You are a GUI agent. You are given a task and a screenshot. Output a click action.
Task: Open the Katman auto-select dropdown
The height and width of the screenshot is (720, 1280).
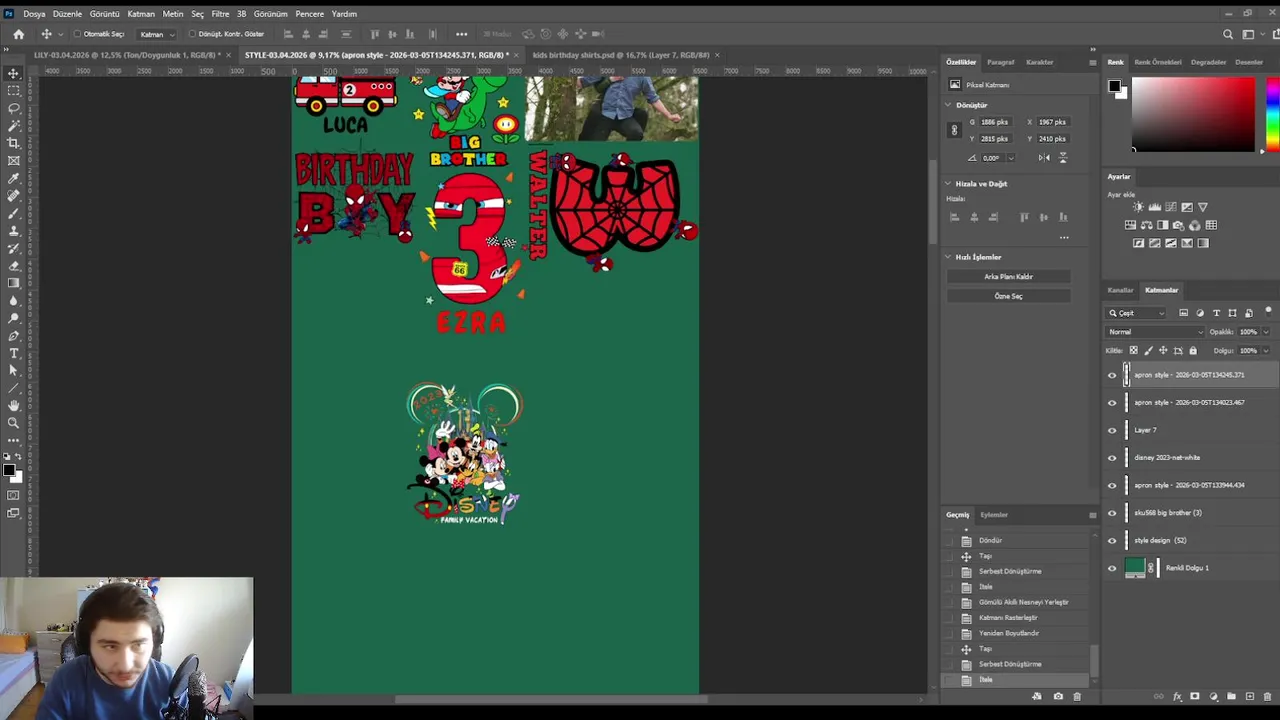tap(157, 34)
